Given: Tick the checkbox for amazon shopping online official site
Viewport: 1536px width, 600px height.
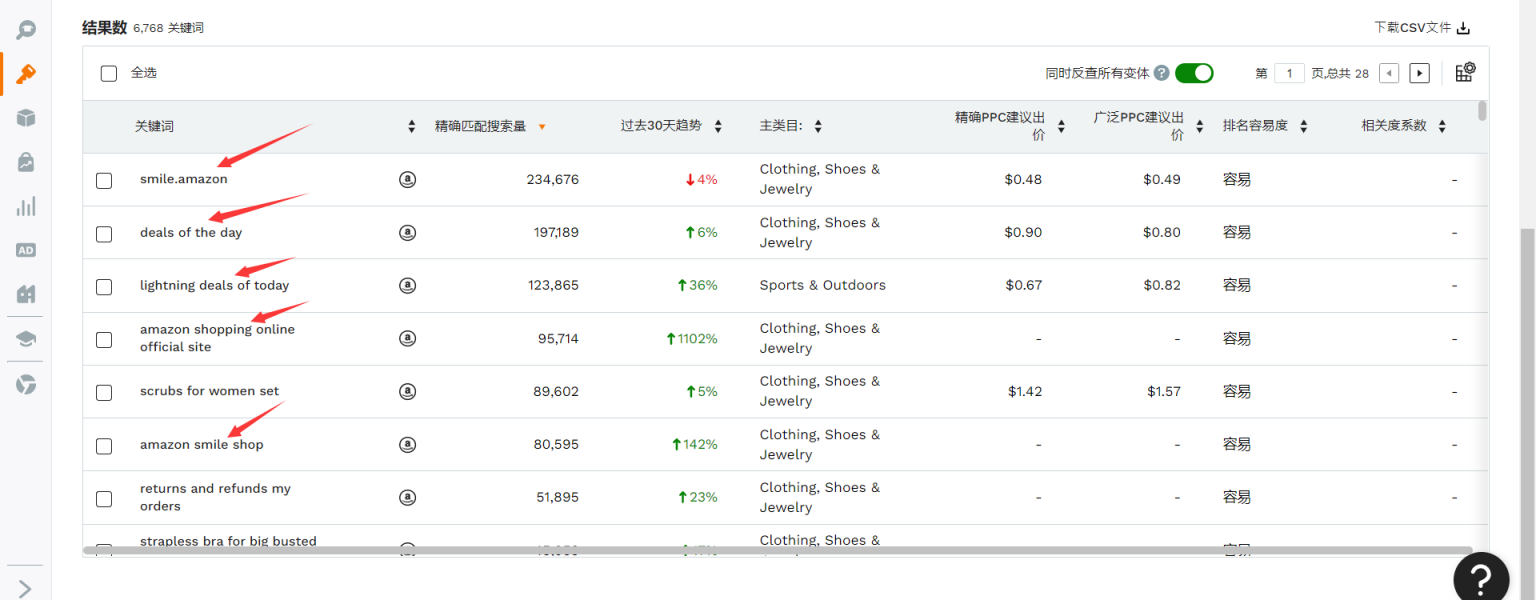Looking at the screenshot, I should click(104, 340).
